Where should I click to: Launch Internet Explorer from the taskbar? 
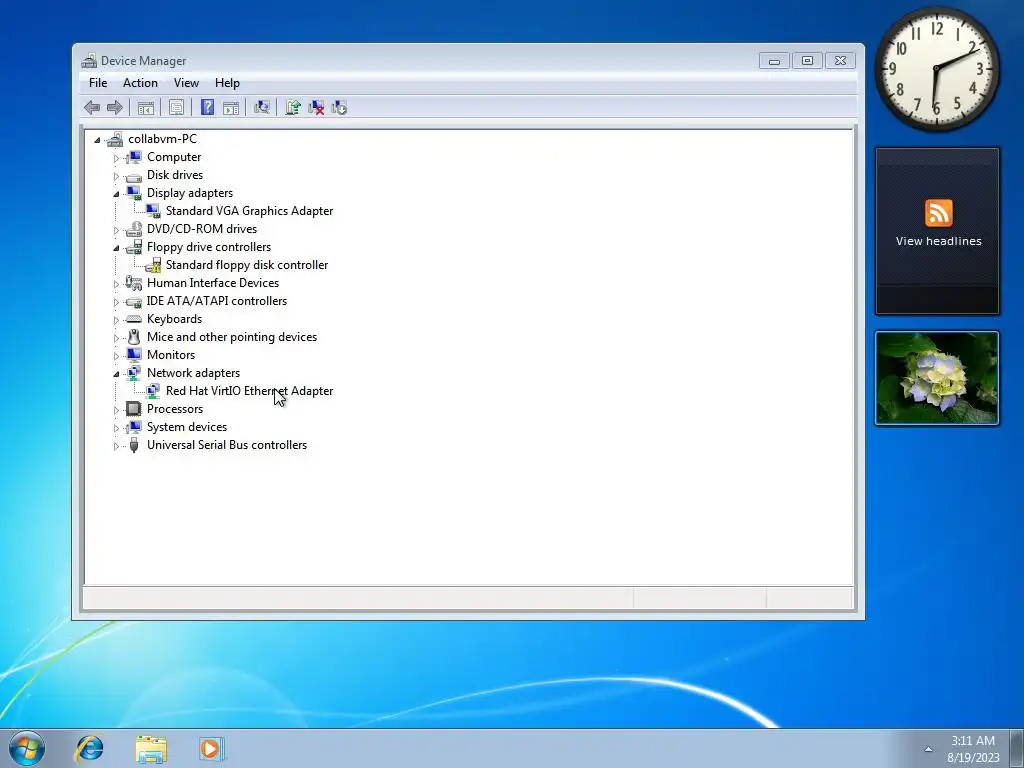tap(89, 748)
